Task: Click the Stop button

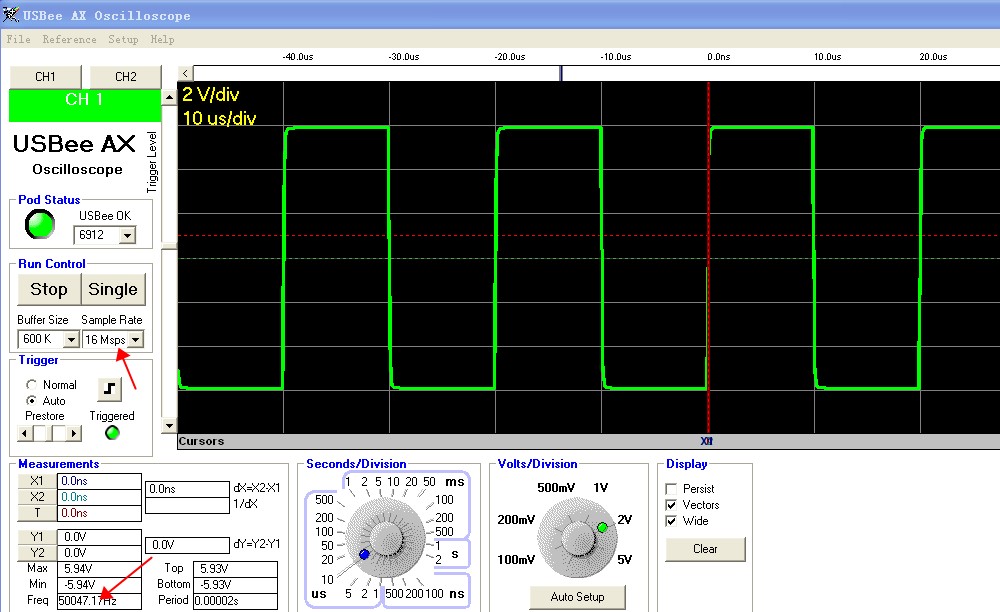Action: coord(49,289)
